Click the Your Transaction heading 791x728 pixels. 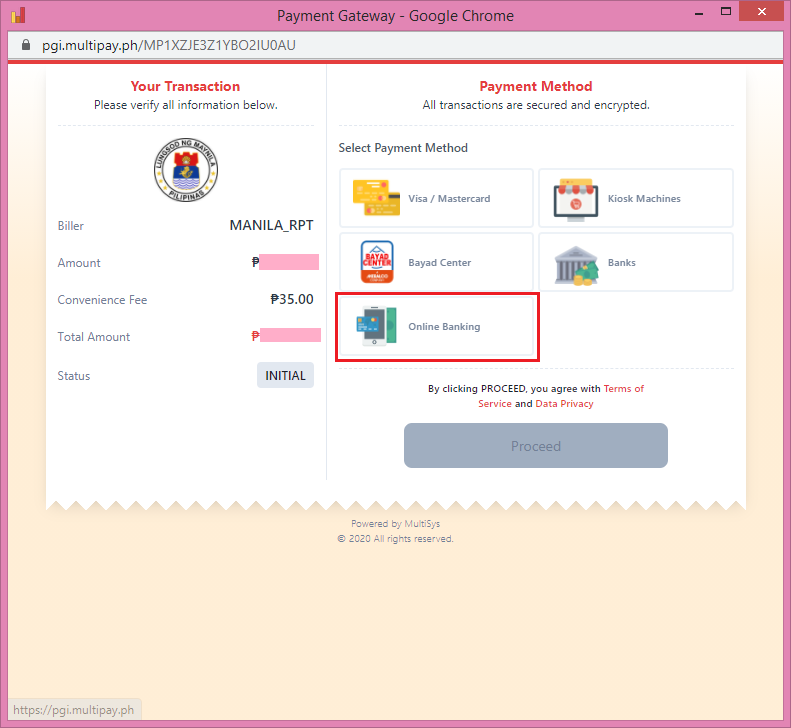click(x=186, y=86)
